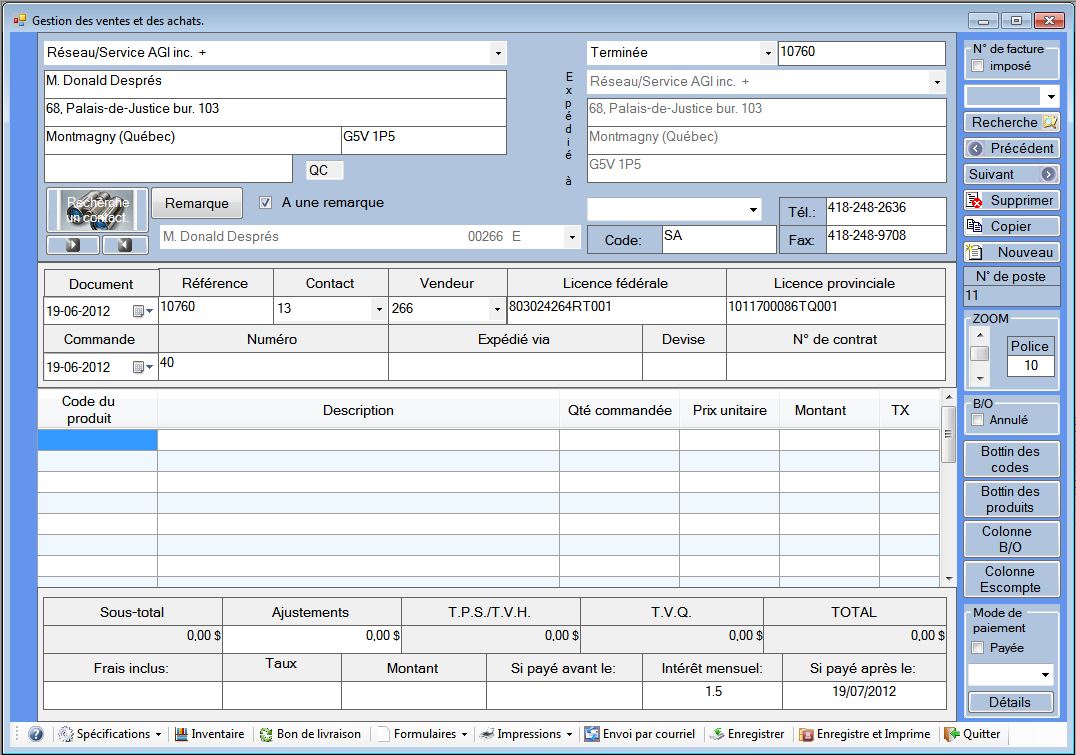Click the ZOOM vertical slider

coord(981,354)
